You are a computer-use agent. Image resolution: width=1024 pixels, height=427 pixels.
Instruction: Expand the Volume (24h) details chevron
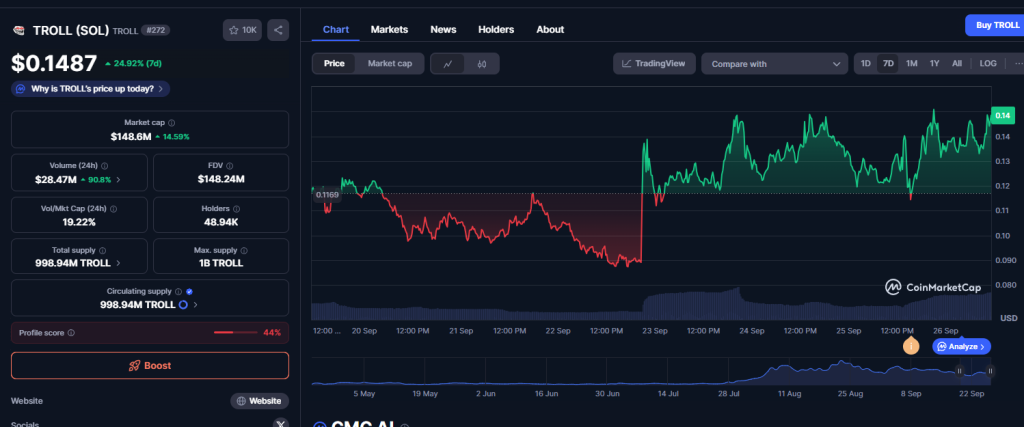119,180
